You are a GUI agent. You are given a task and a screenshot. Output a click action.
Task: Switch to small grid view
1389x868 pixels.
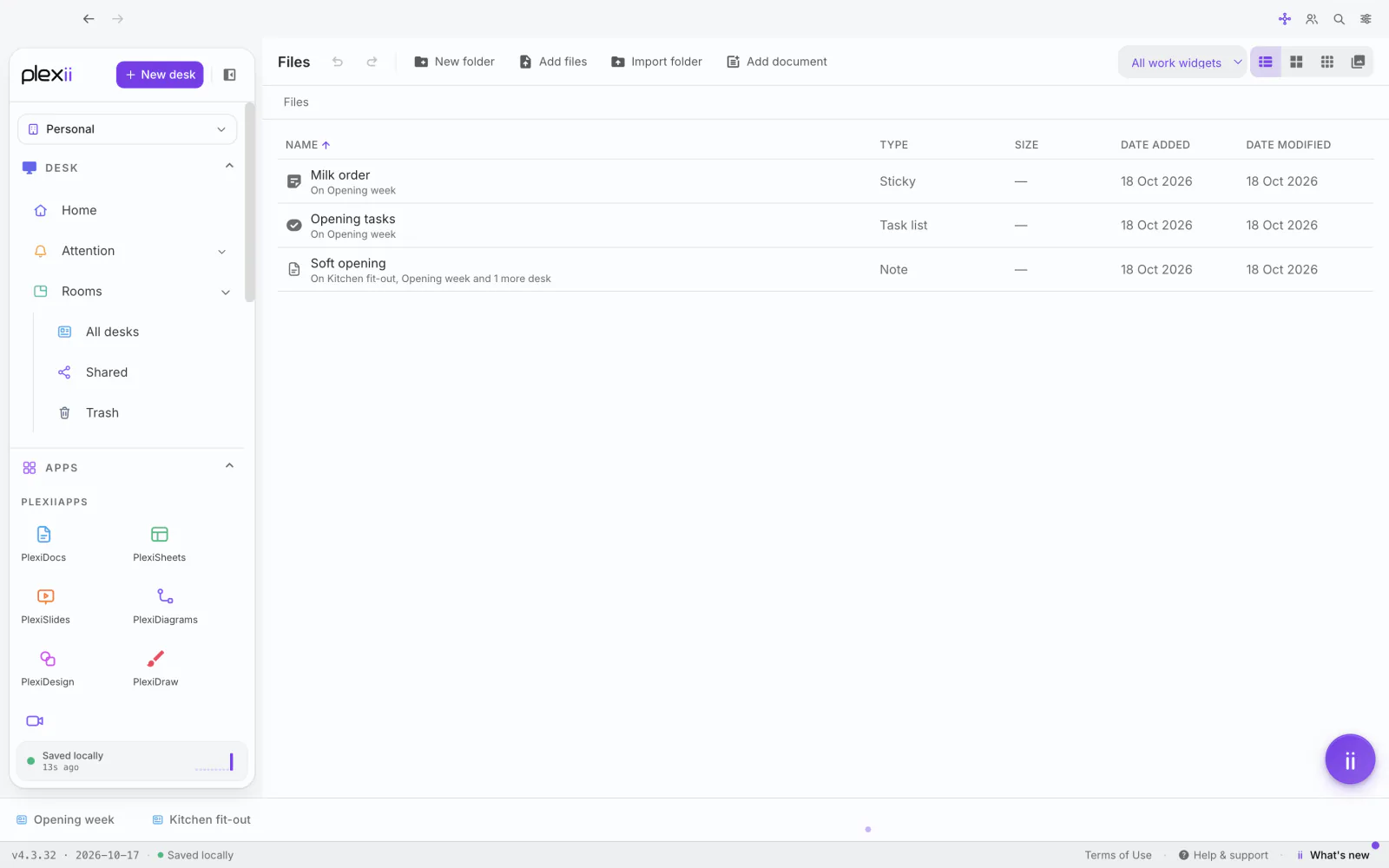click(1327, 62)
